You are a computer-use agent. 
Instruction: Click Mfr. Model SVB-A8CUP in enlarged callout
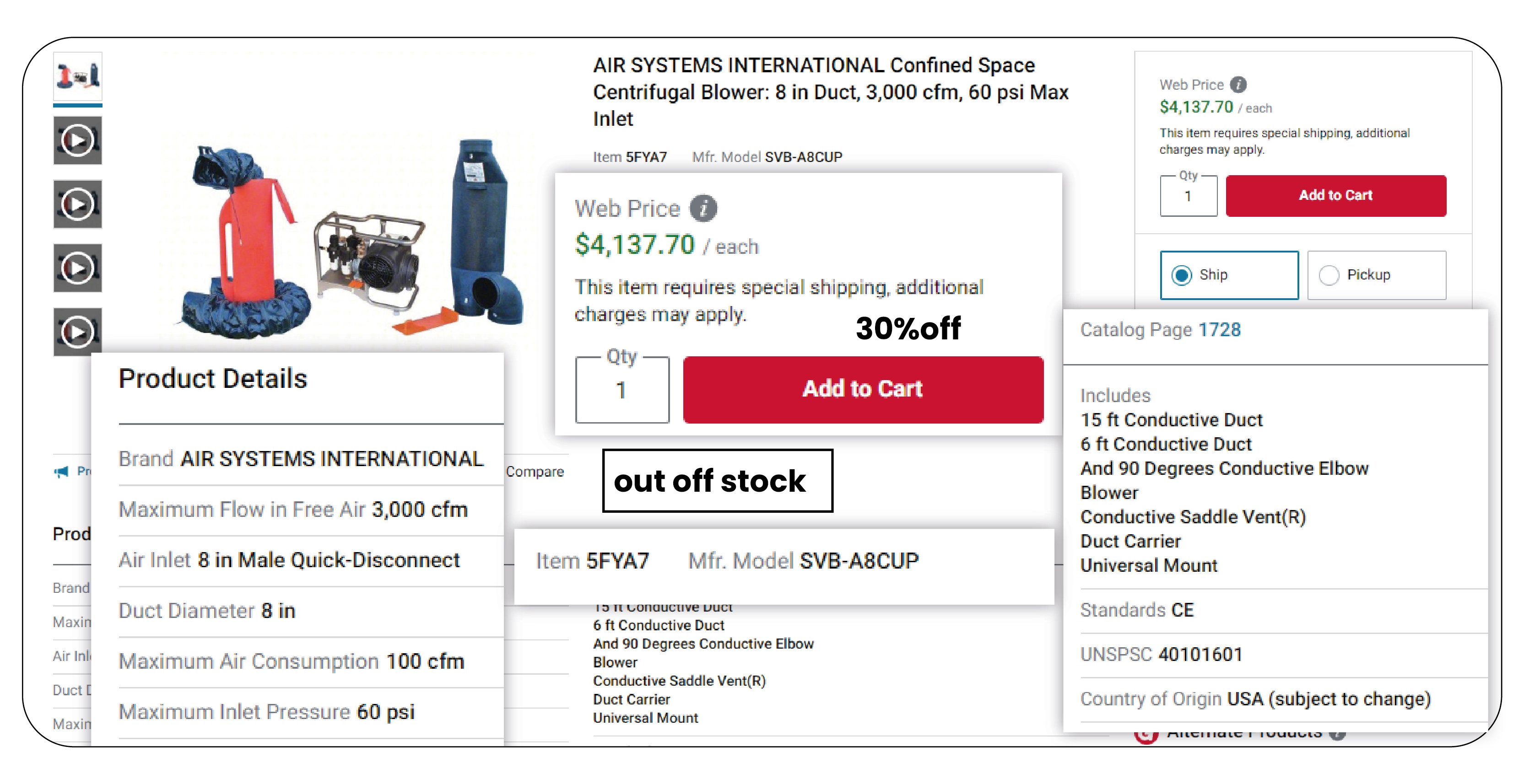[x=803, y=561]
